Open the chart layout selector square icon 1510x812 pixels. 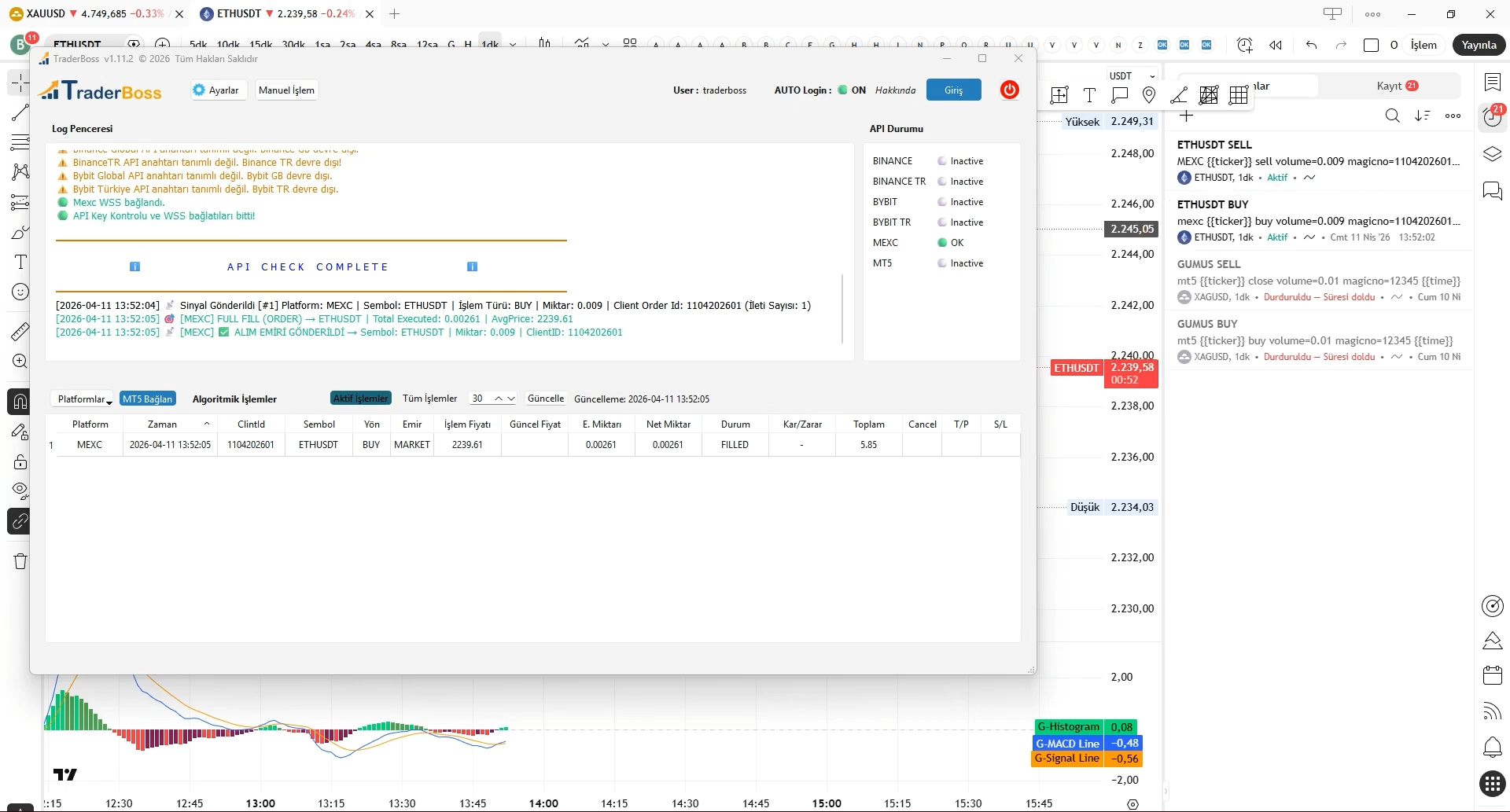pos(1371,45)
